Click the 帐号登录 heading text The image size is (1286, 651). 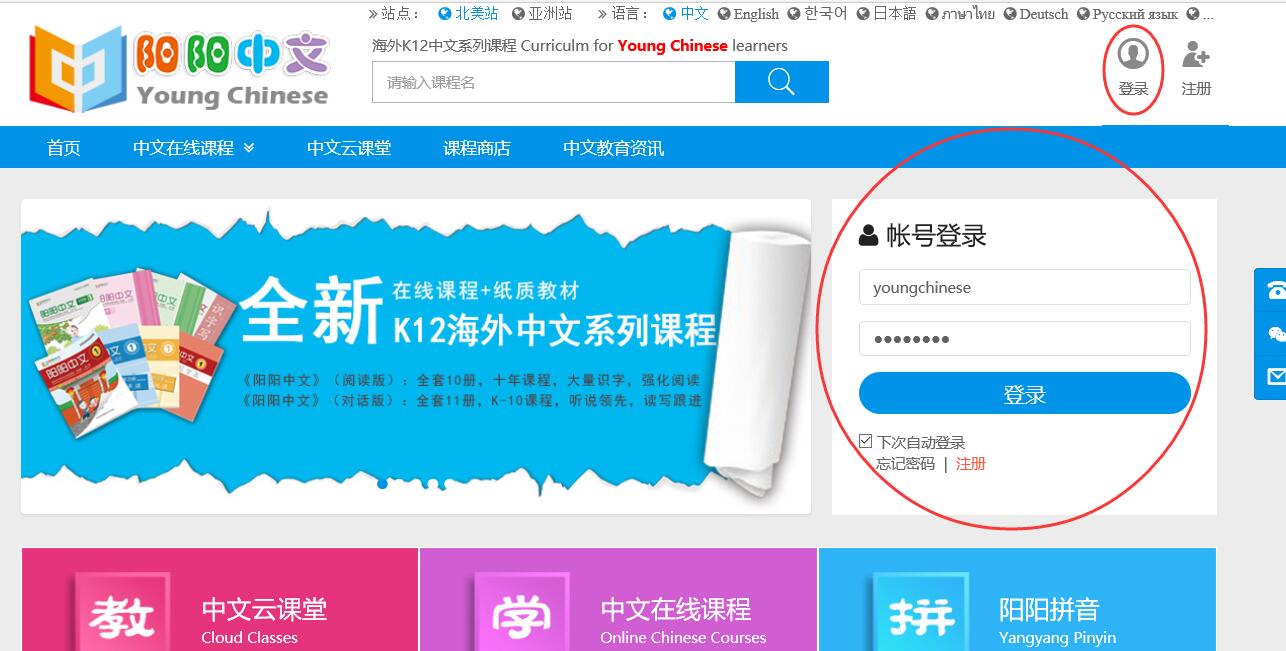tap(936, 236)
